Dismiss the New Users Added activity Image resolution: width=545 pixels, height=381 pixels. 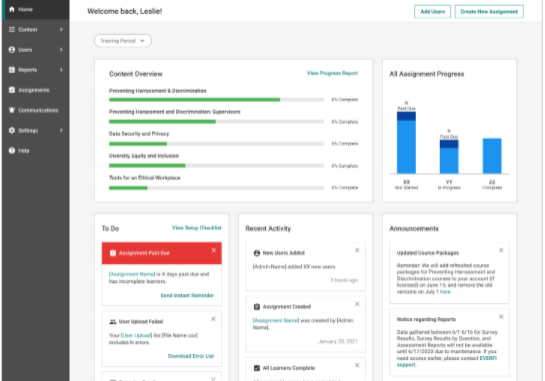click(357, 250)
